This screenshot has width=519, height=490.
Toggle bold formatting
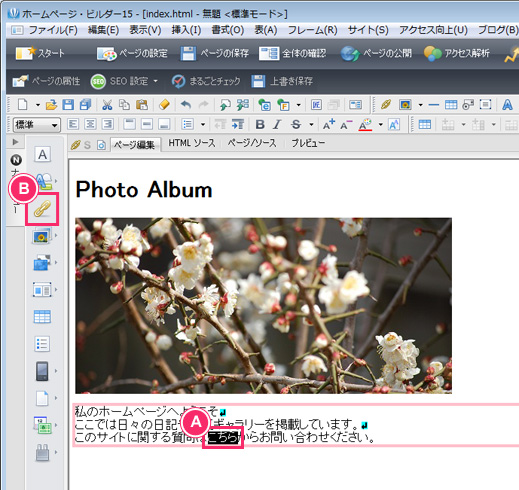point(260,125)
